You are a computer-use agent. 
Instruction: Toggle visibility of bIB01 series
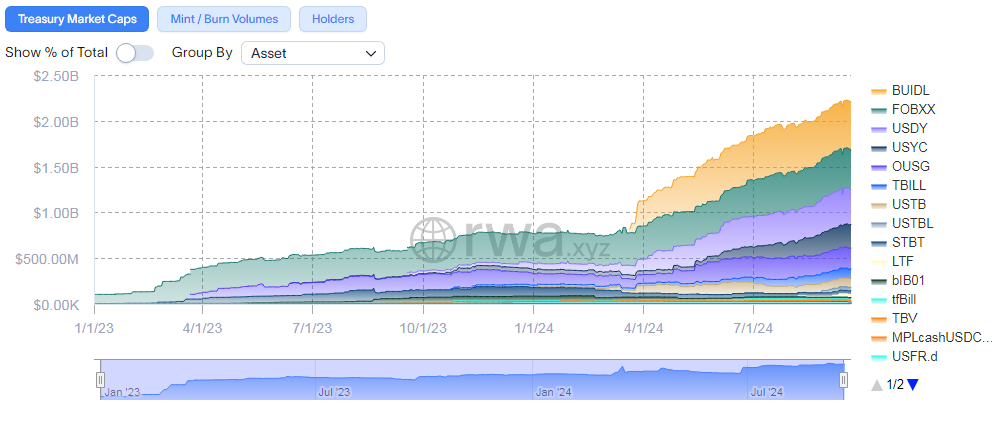[908, 280]
